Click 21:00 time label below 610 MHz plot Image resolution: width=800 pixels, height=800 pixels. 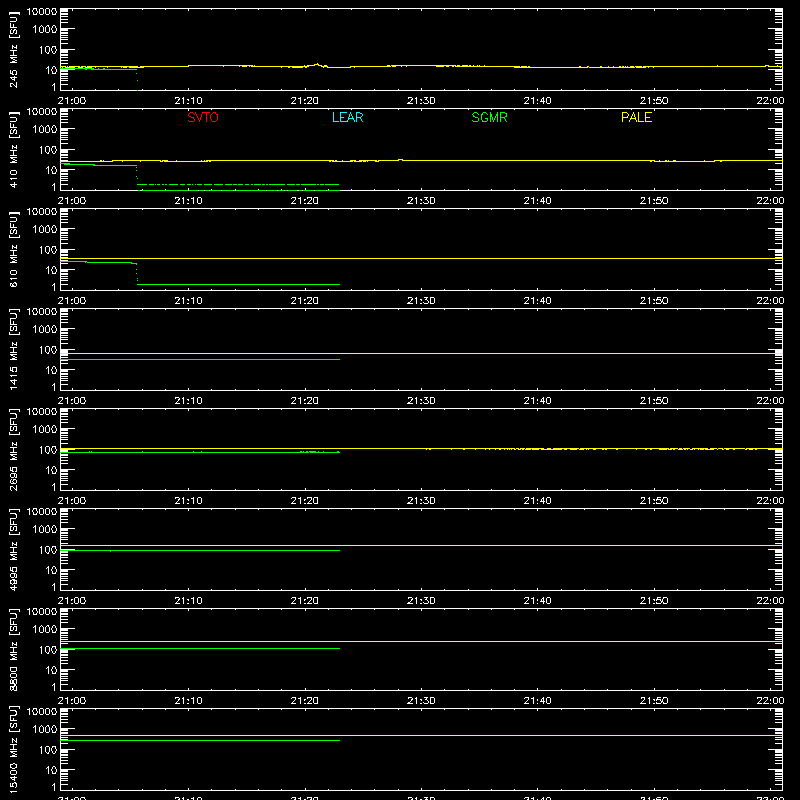pyautogui.click(x=72, y=301)
